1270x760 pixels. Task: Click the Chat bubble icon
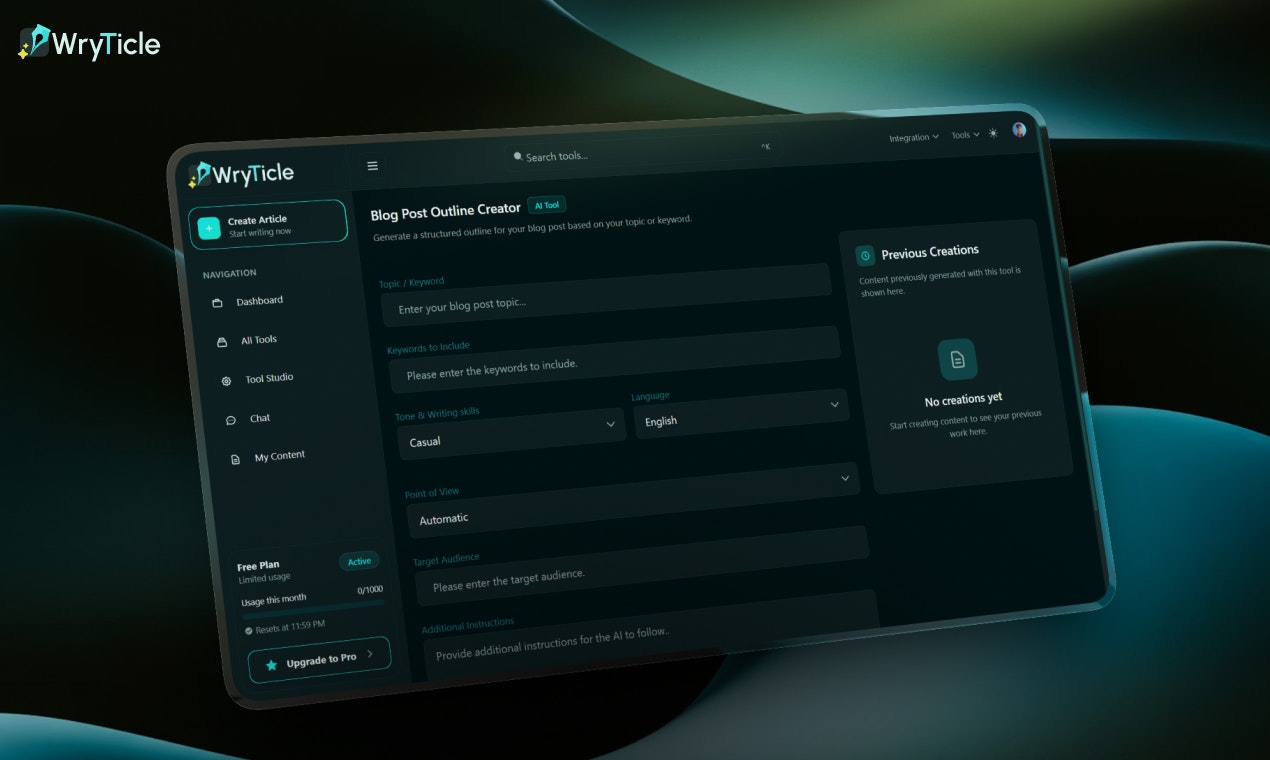(231, 421)
